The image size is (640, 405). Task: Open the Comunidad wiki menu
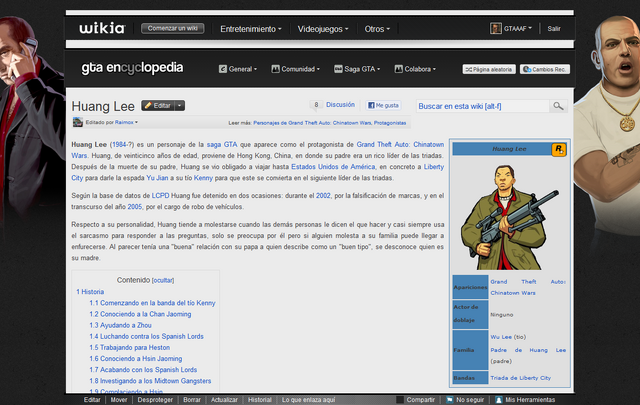pos(296,69)
